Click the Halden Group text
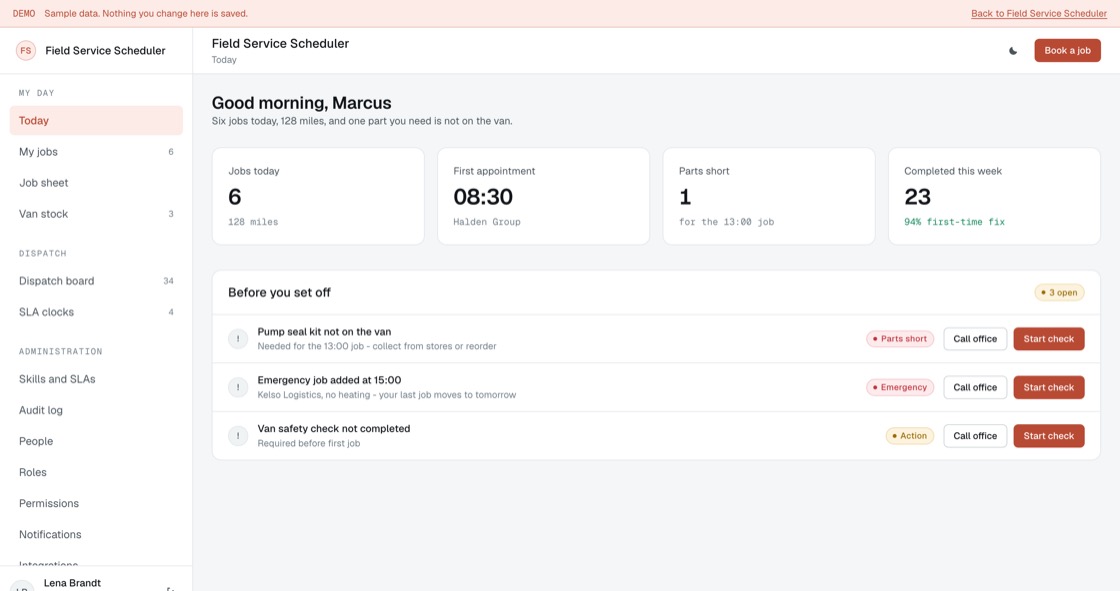The width and height of the screenshot is (1120, 591). click(x=486, y=222)
